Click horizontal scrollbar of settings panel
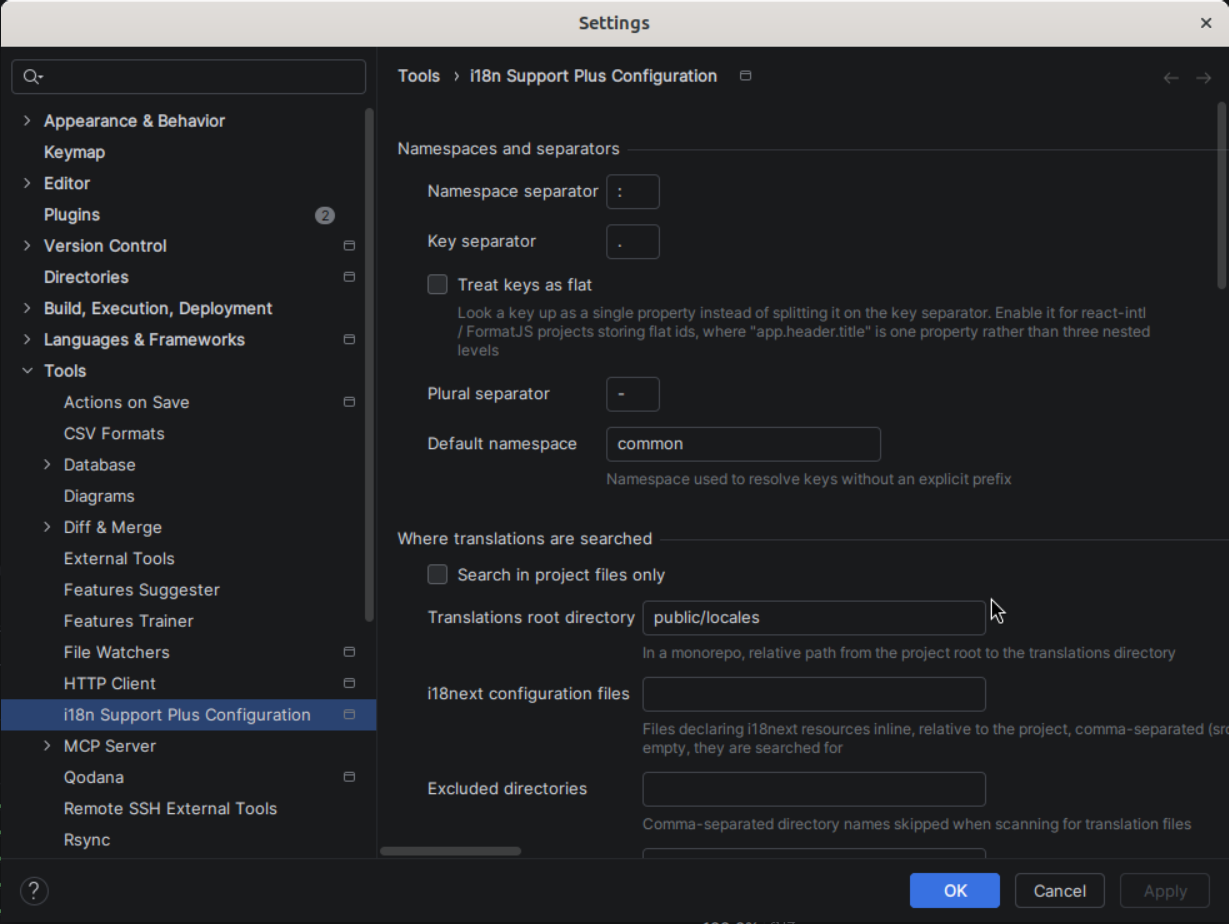 pos(451,851)
